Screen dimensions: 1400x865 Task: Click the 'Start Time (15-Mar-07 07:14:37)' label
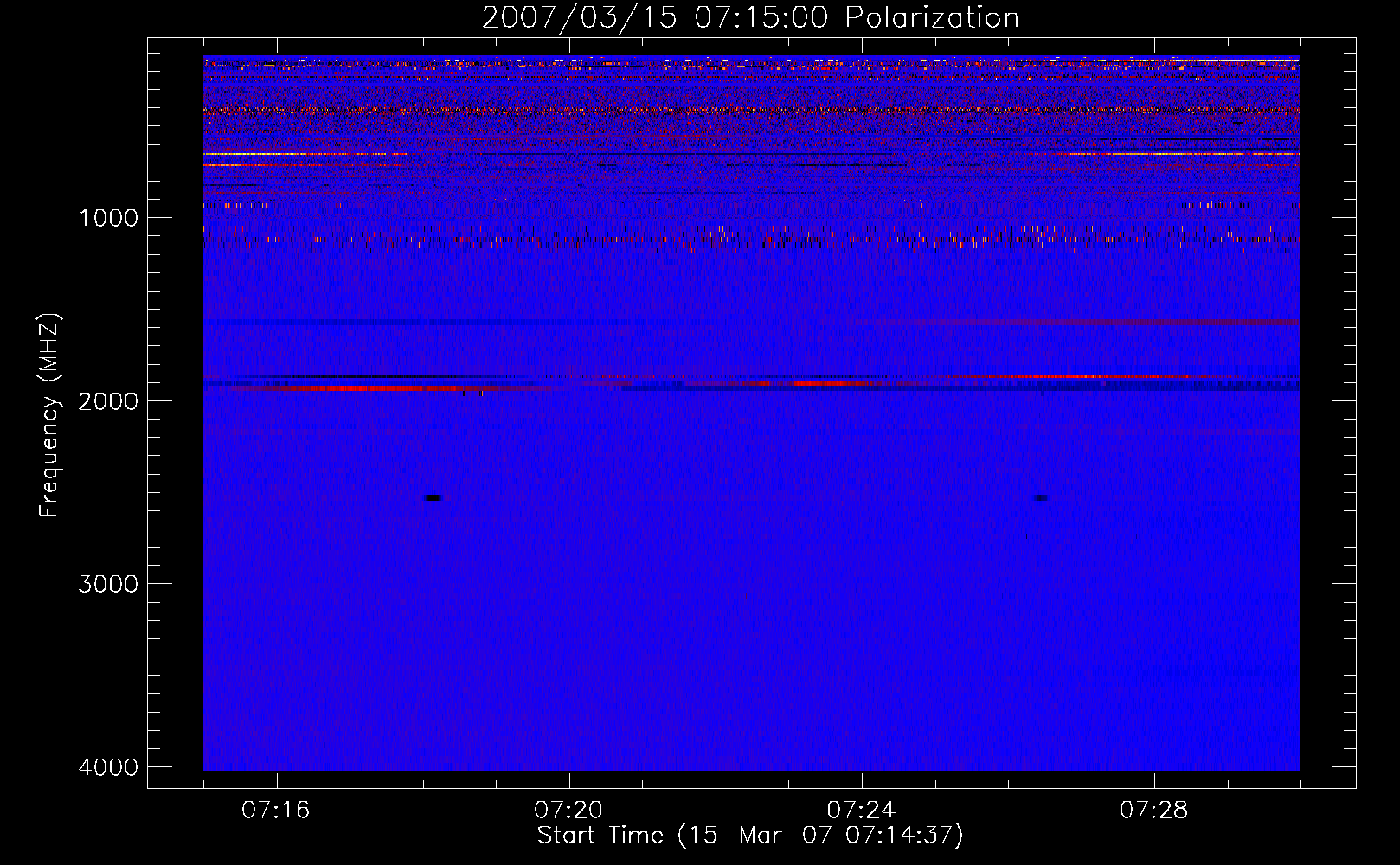click(x=750, y=836)
